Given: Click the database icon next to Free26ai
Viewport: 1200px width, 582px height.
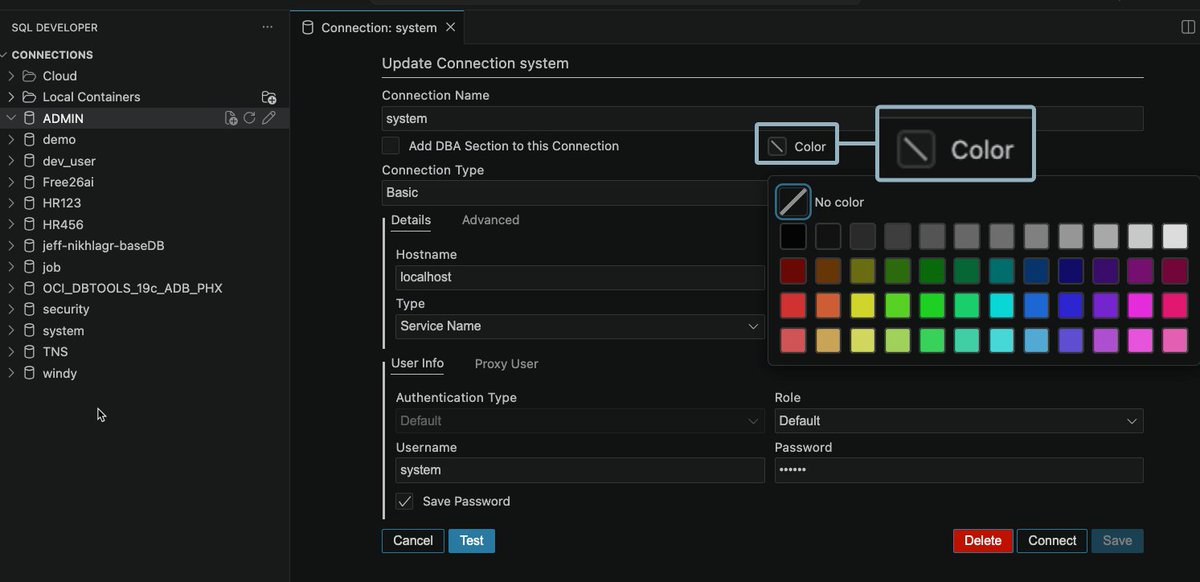Looking at the screenshot, I should point(29,182).
